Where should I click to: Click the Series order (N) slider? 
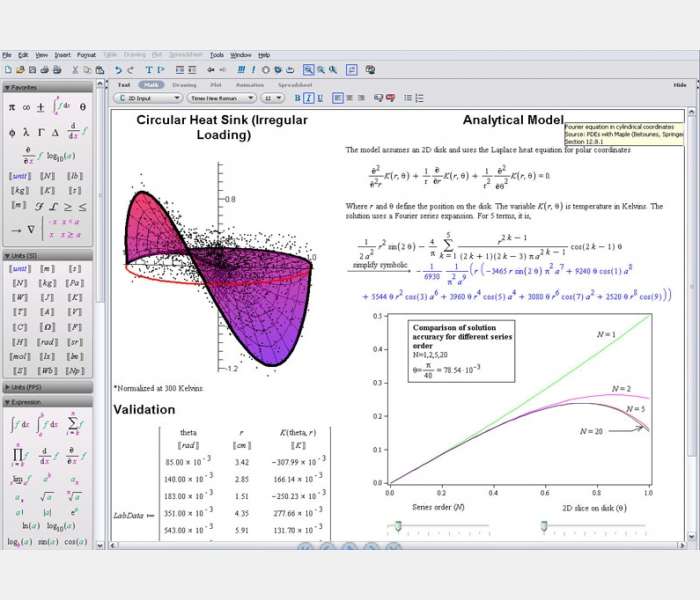tap(398, 525)
